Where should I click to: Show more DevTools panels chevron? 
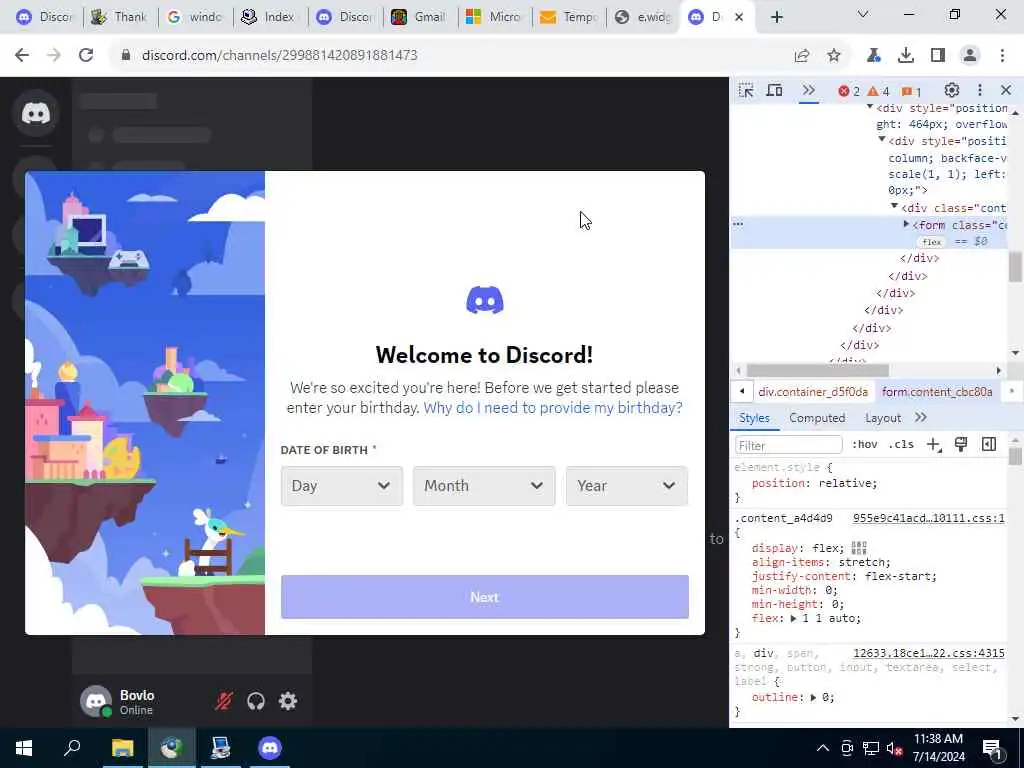pos(808,91)
